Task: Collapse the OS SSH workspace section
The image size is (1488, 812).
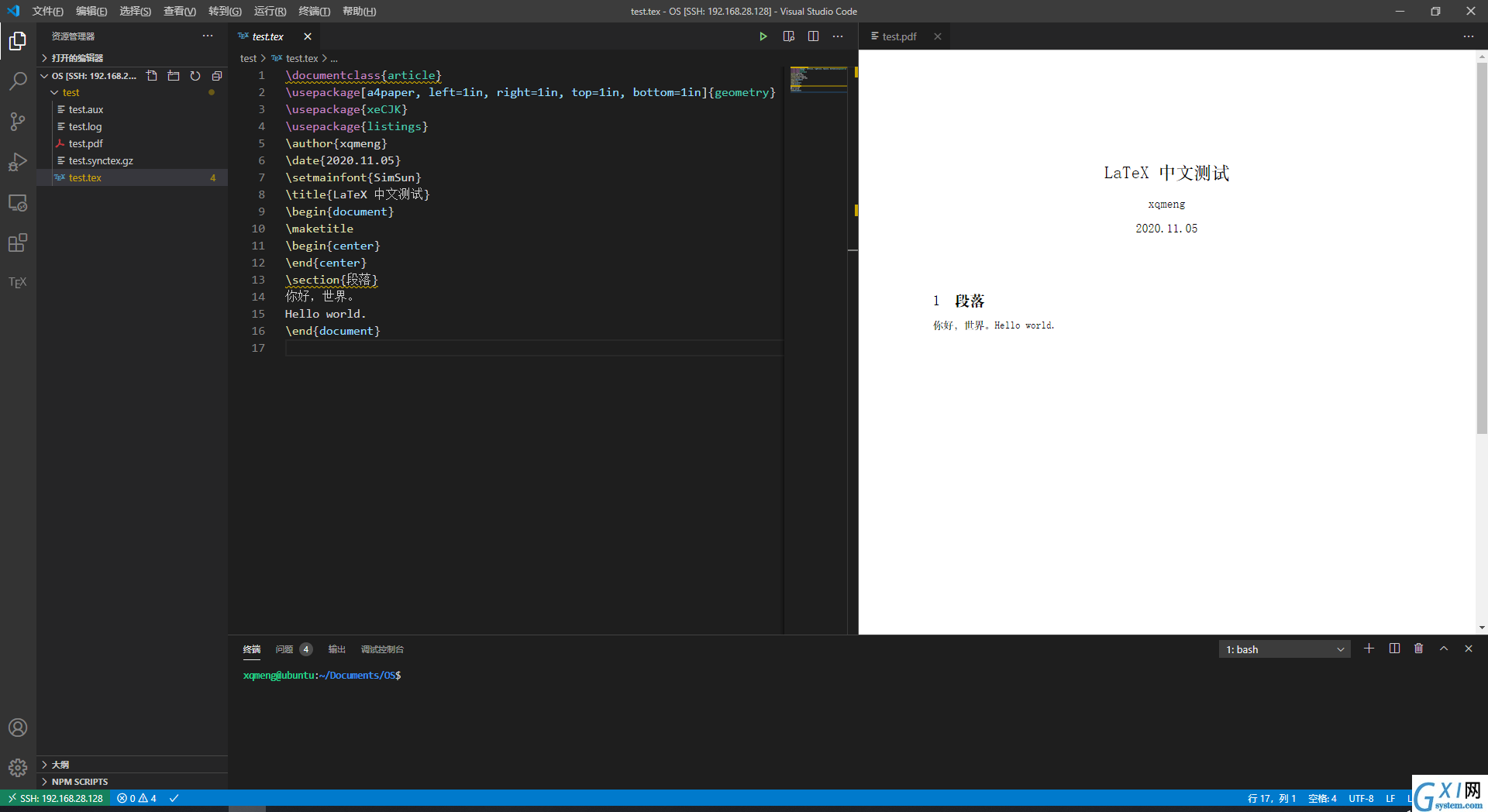Action: pyautogui.click(x=89, y=76)
